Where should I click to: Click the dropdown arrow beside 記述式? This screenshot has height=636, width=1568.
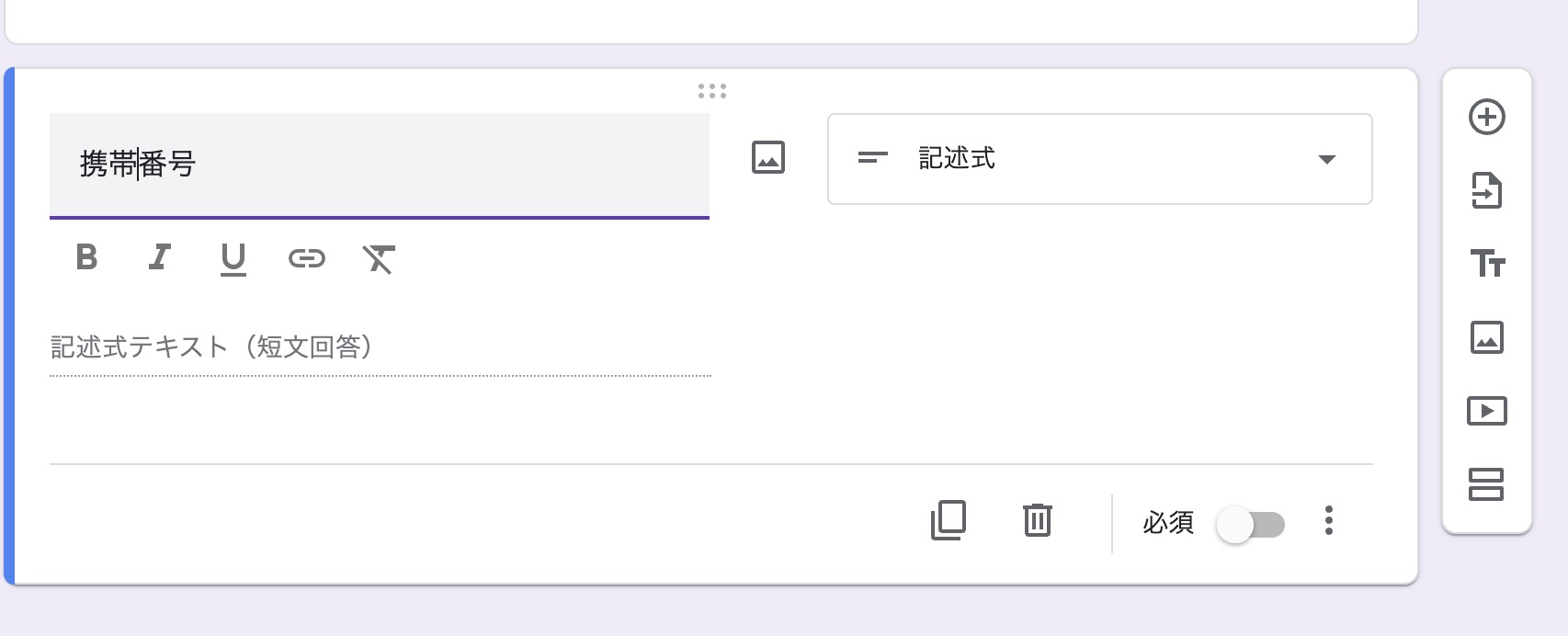1326,160
